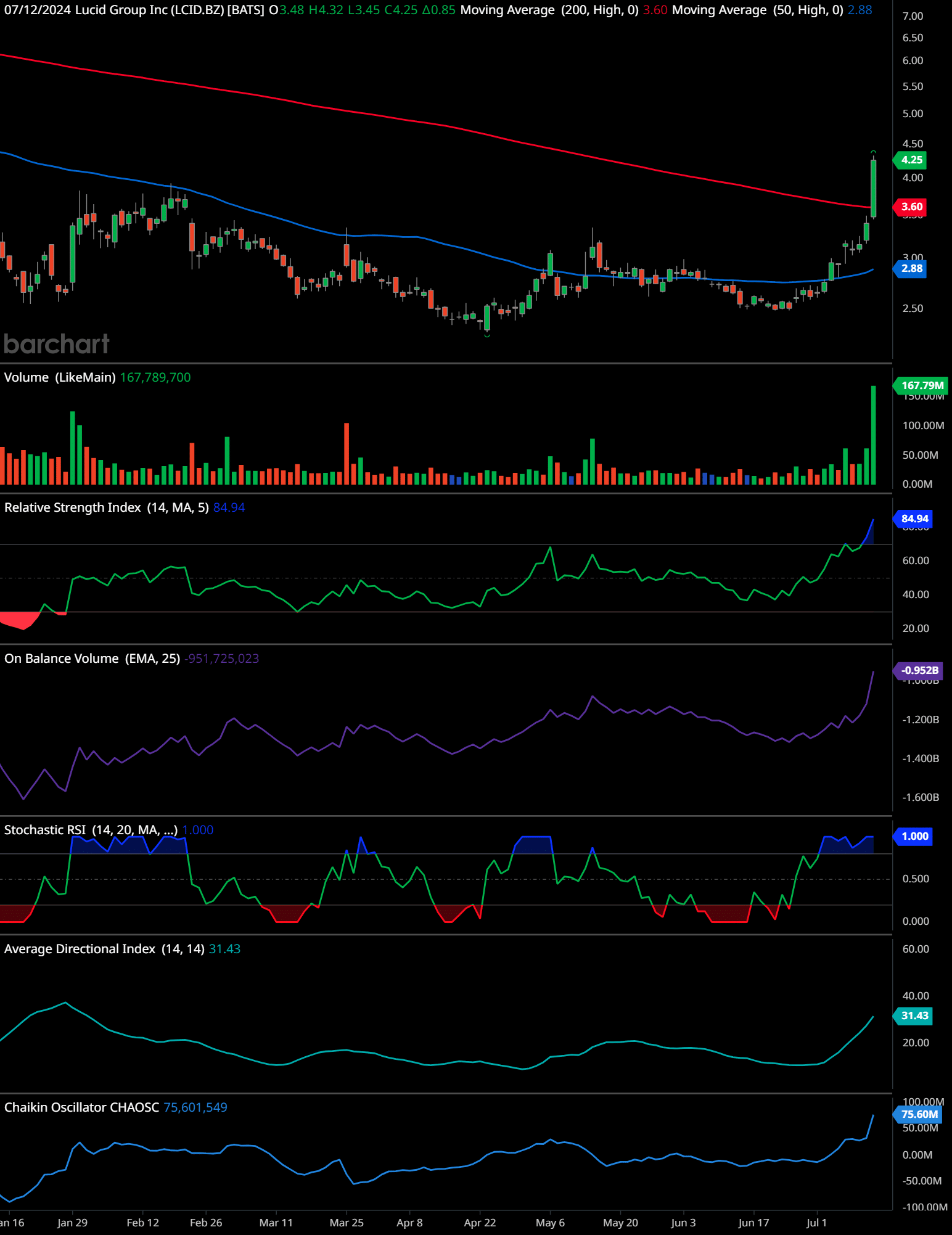Click the Moving Average (200, High, 0) label
The width and height of the screenshot is (952, 1235).
coord(549,10)
